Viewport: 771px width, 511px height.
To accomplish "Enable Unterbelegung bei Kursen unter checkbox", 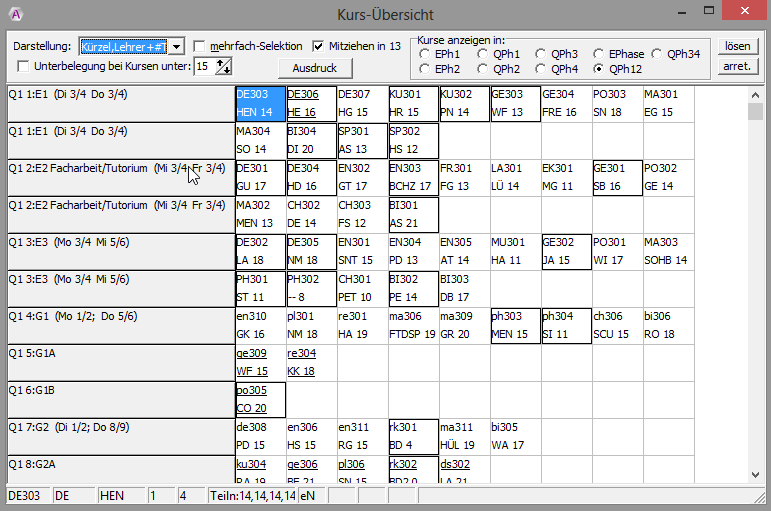I will (23, 66).
